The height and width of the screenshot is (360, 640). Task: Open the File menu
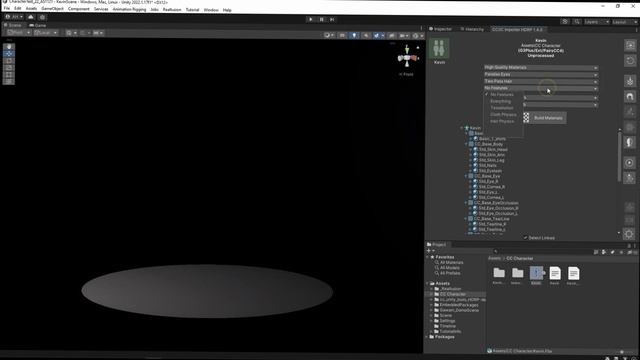point(7,9)
